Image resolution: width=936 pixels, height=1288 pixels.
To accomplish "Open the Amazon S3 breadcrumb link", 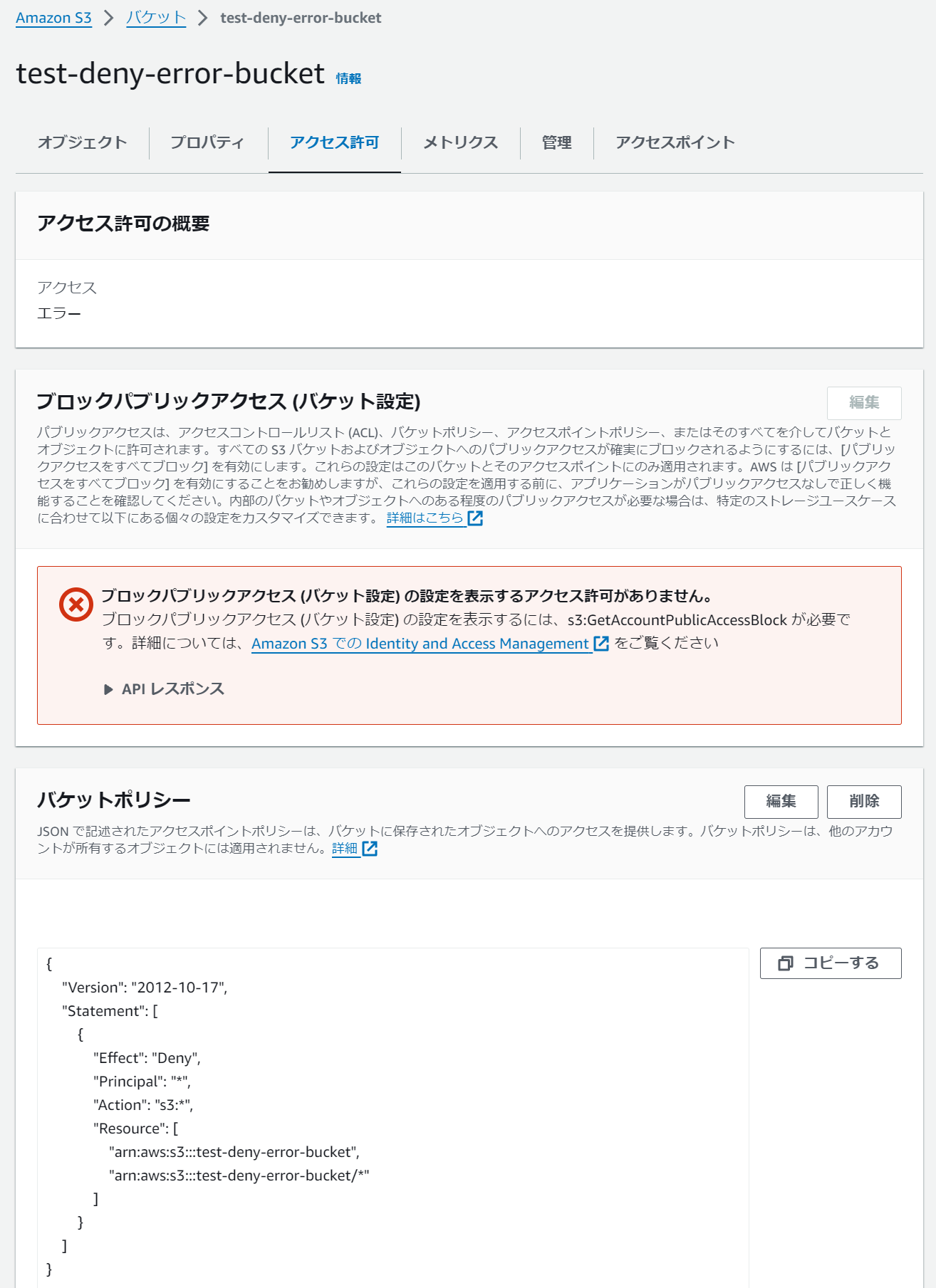I will pyautogui.click(x=53, y=18).
